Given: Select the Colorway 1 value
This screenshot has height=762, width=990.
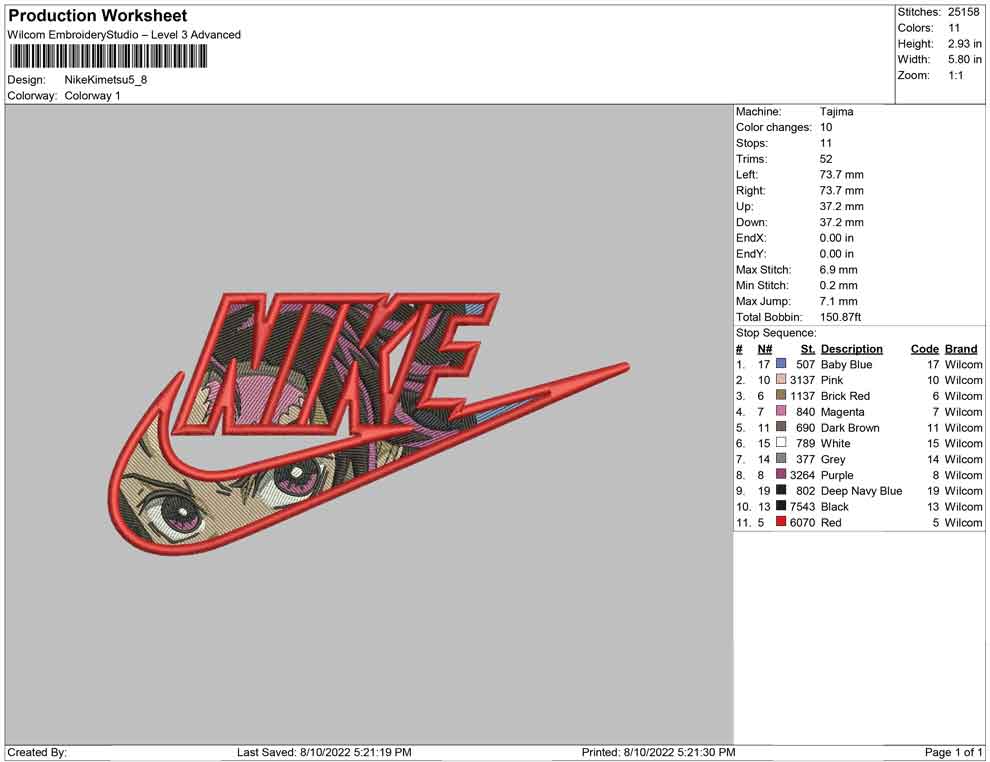Looking at the screenshot, I should click(x=92, y=96).
